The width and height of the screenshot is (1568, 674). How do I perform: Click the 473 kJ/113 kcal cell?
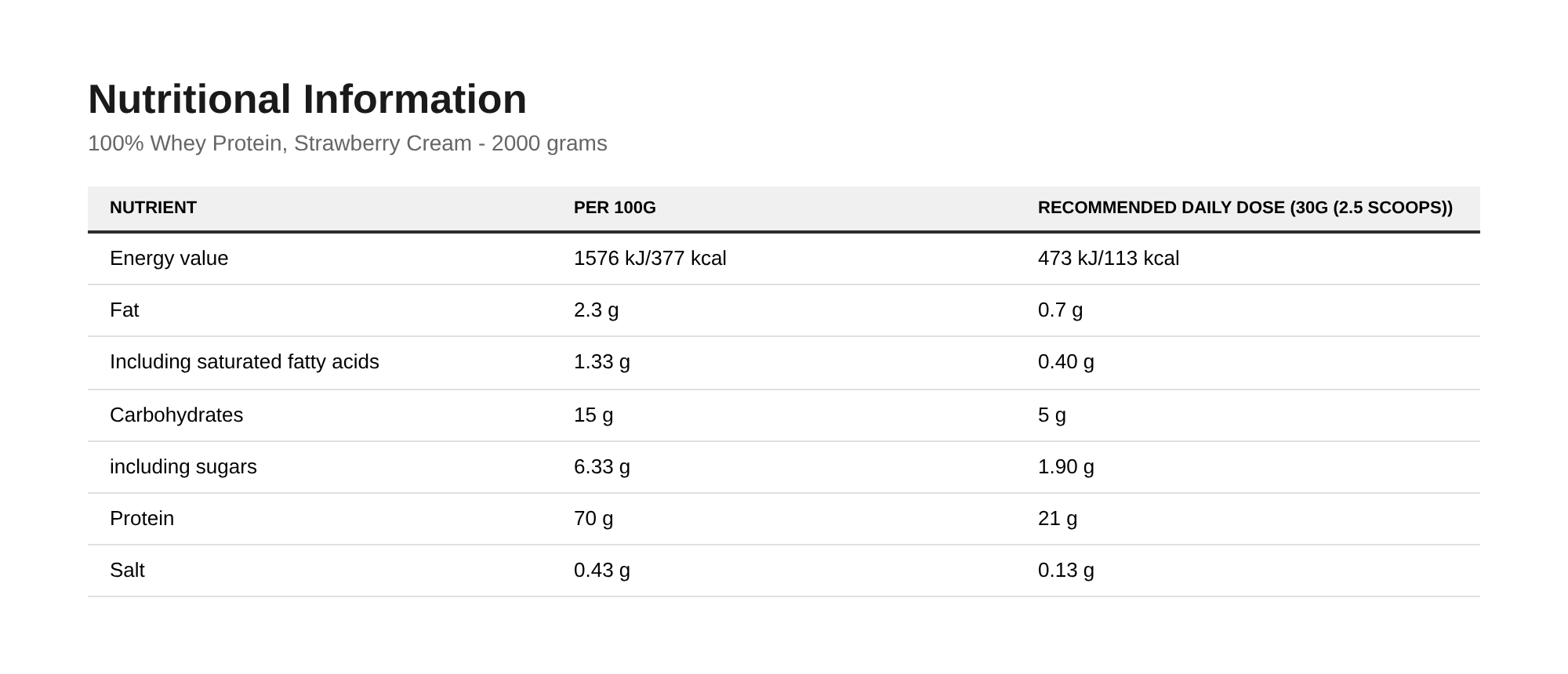(1109, 258)
